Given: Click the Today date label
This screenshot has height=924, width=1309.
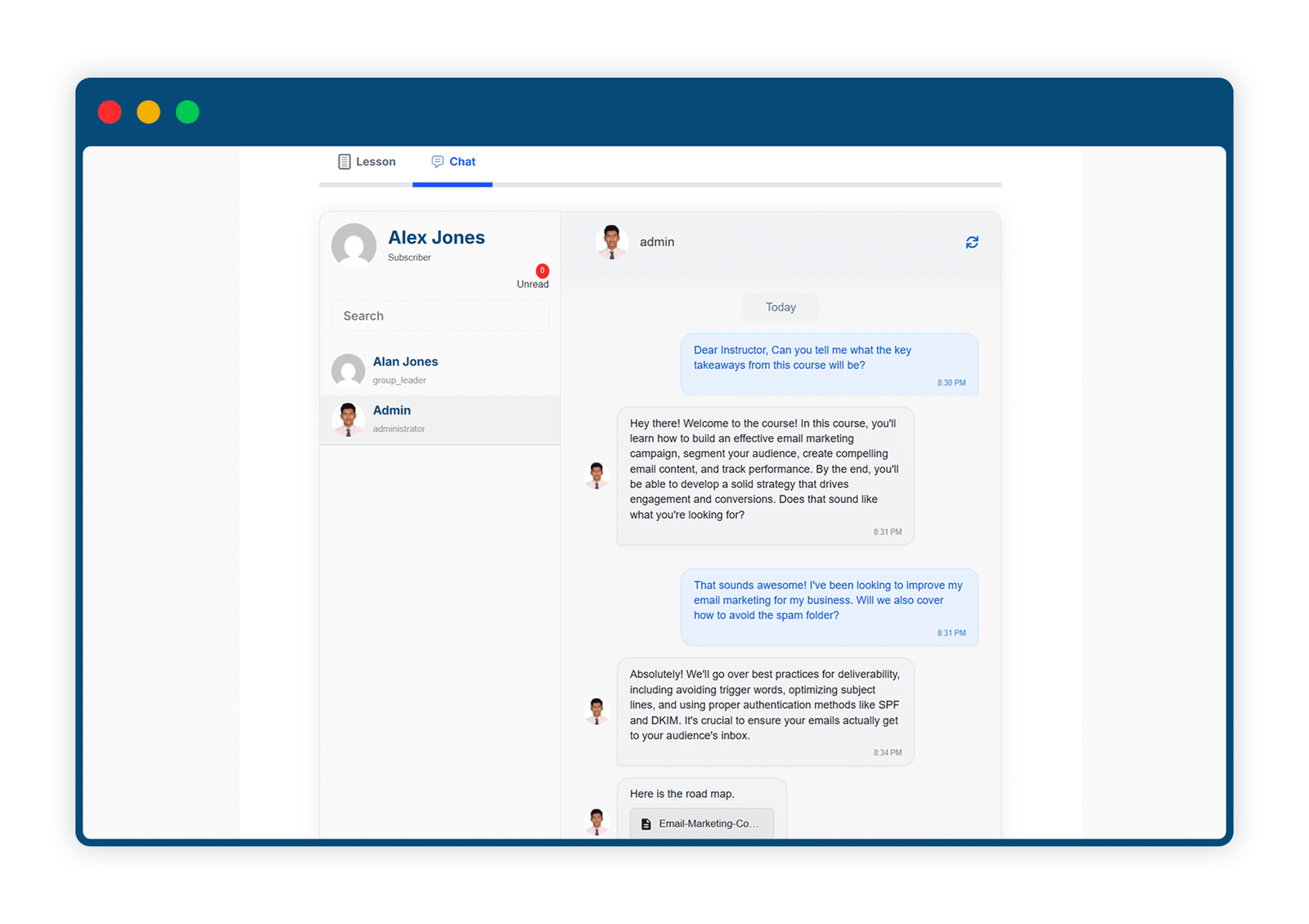Looking at the screenshot, I should pos(780,307).
